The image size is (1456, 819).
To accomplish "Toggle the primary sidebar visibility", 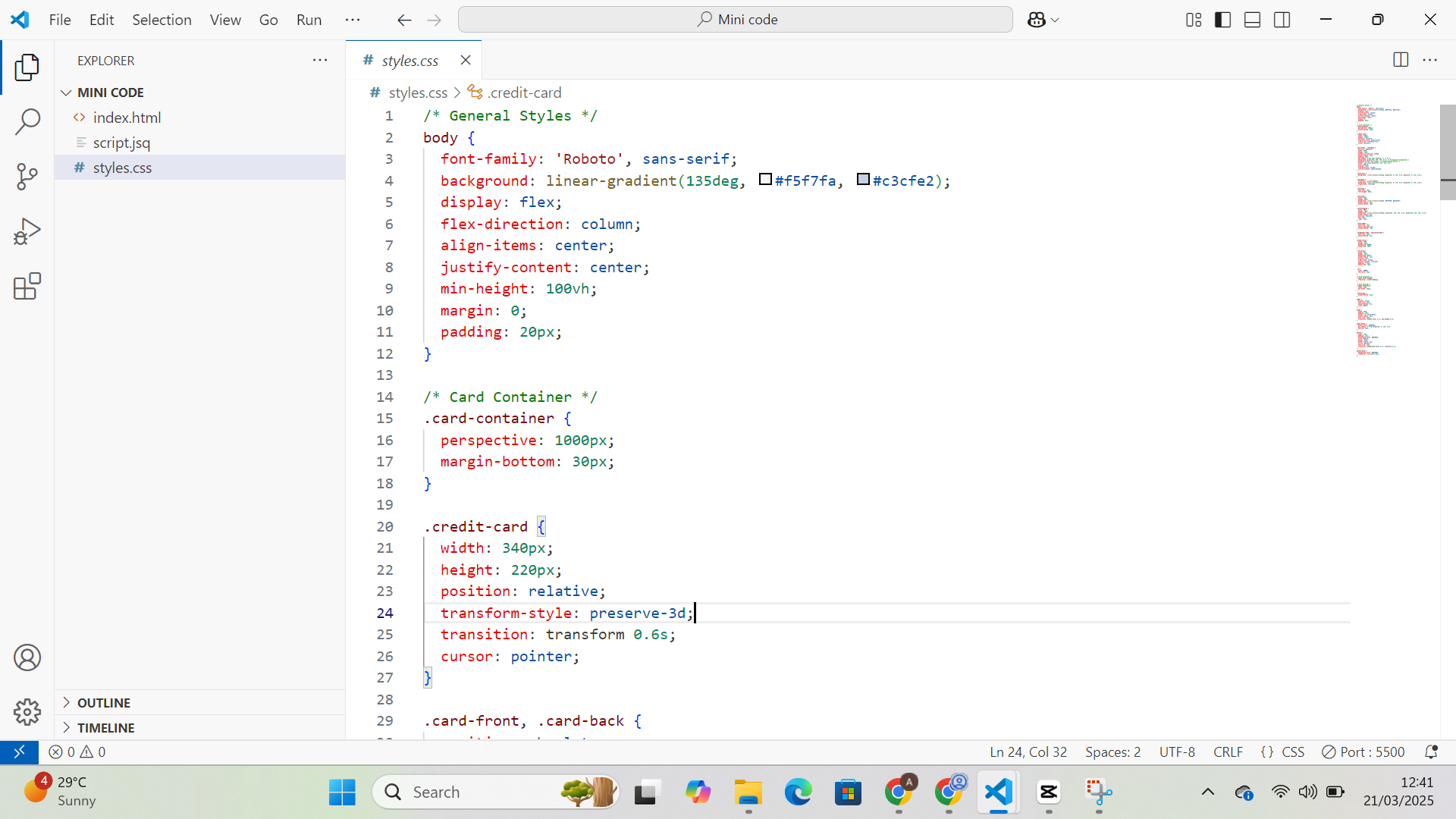I will [x=1223, y=19].
